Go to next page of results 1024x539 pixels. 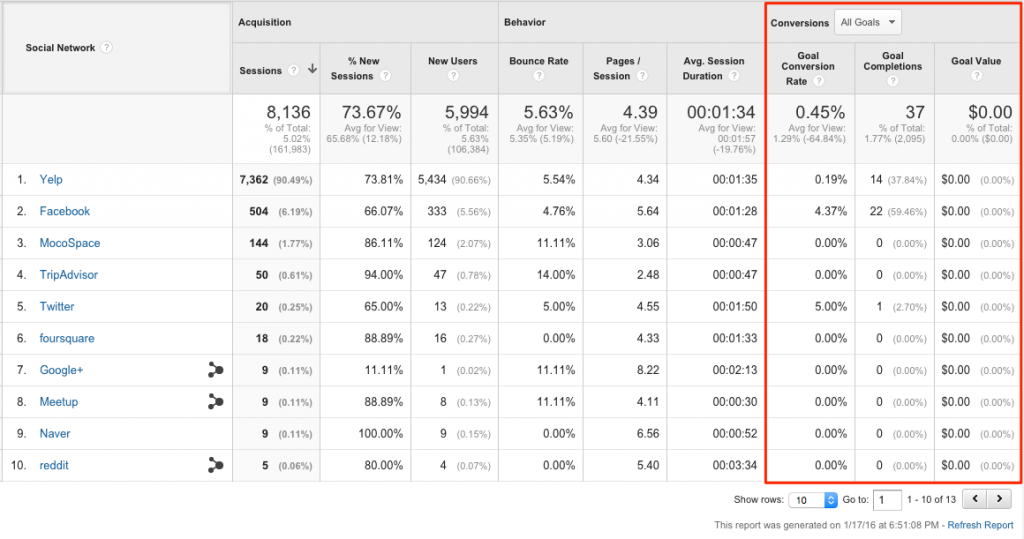click(999, 499)
